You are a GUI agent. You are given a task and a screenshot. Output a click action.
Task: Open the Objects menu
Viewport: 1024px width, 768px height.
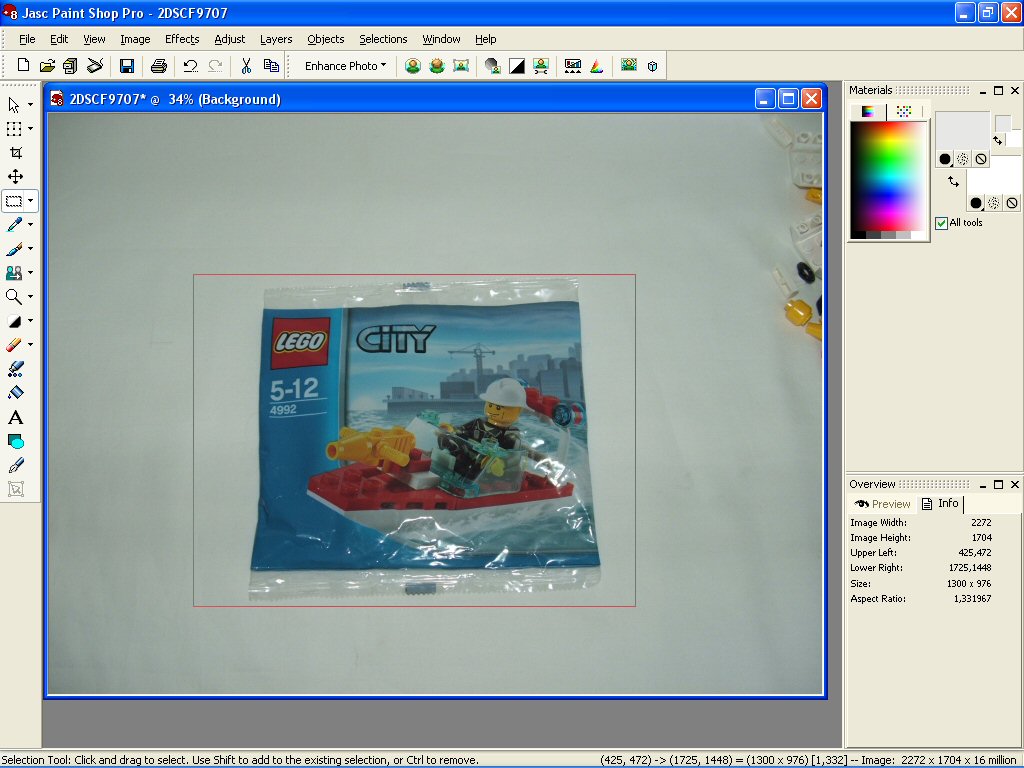[326, 39]
